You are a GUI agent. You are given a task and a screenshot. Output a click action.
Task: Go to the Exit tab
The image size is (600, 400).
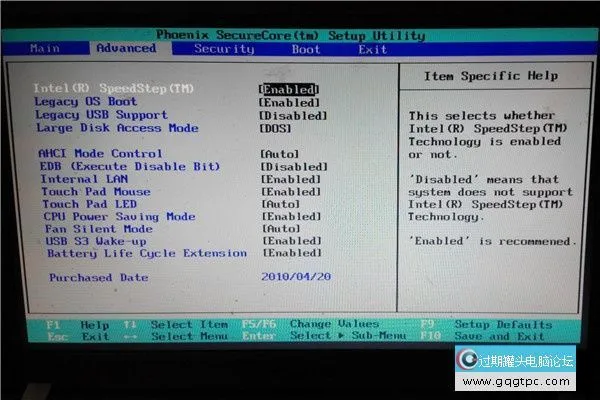click(373, 49)
